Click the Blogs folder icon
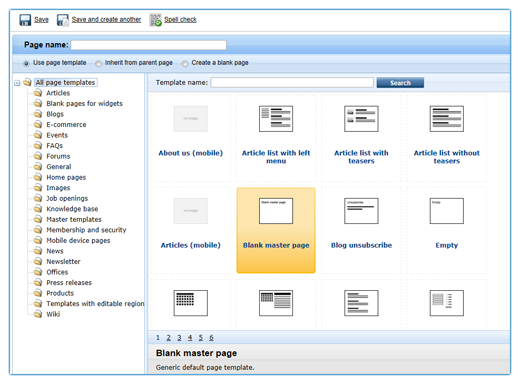This screenshot has height=384, width=520. [38, 114]
